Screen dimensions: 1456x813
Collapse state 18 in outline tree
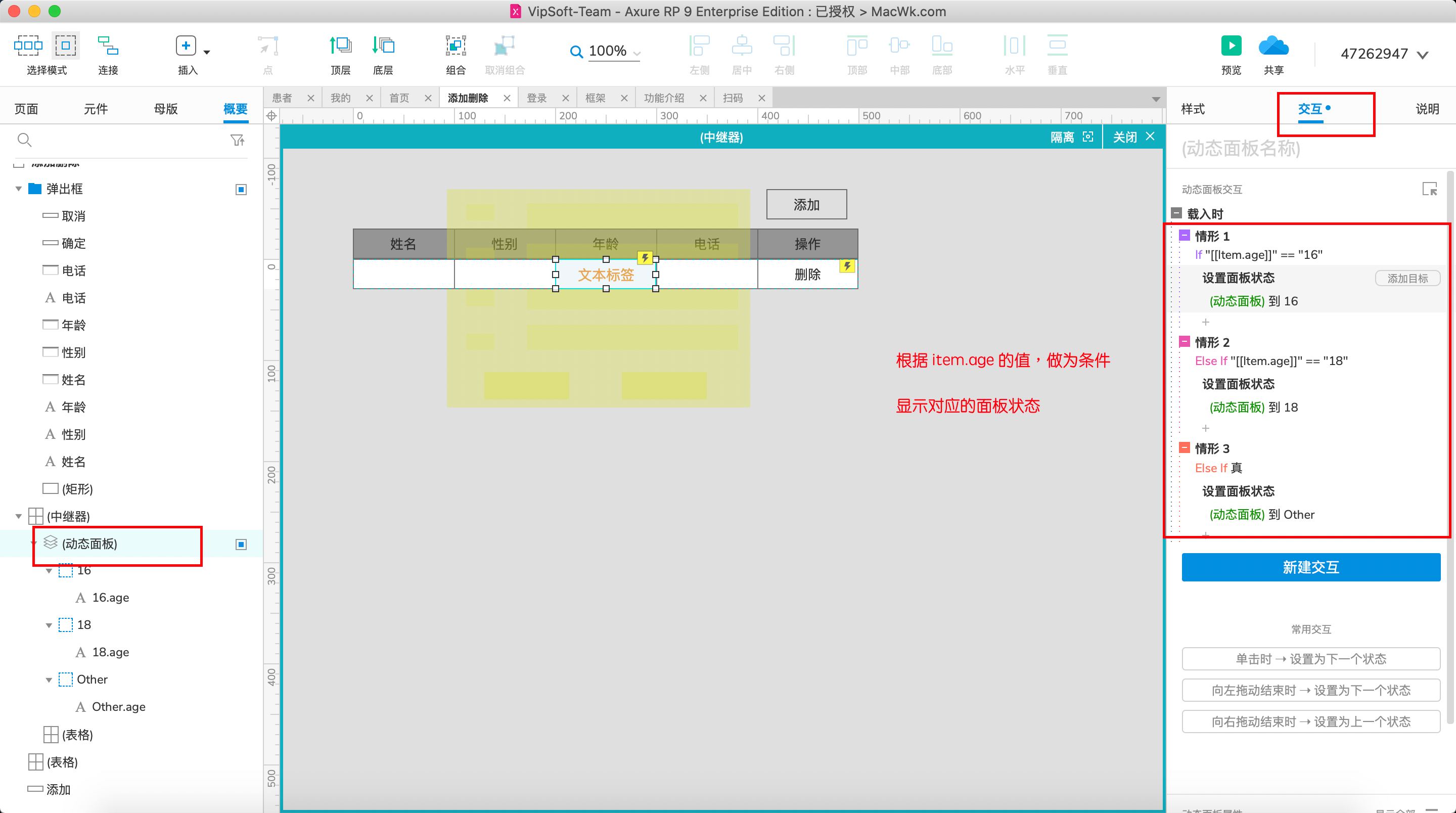(x=49, y=625)
